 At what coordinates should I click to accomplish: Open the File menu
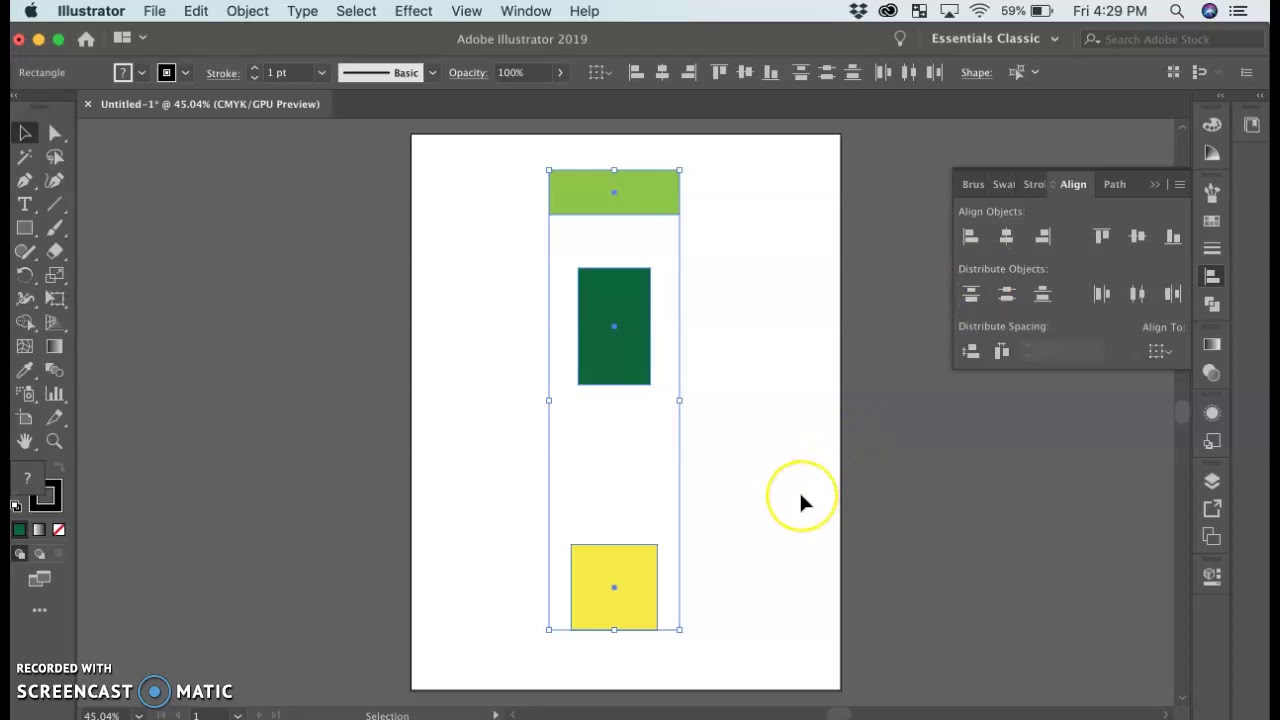click(154, 11)
